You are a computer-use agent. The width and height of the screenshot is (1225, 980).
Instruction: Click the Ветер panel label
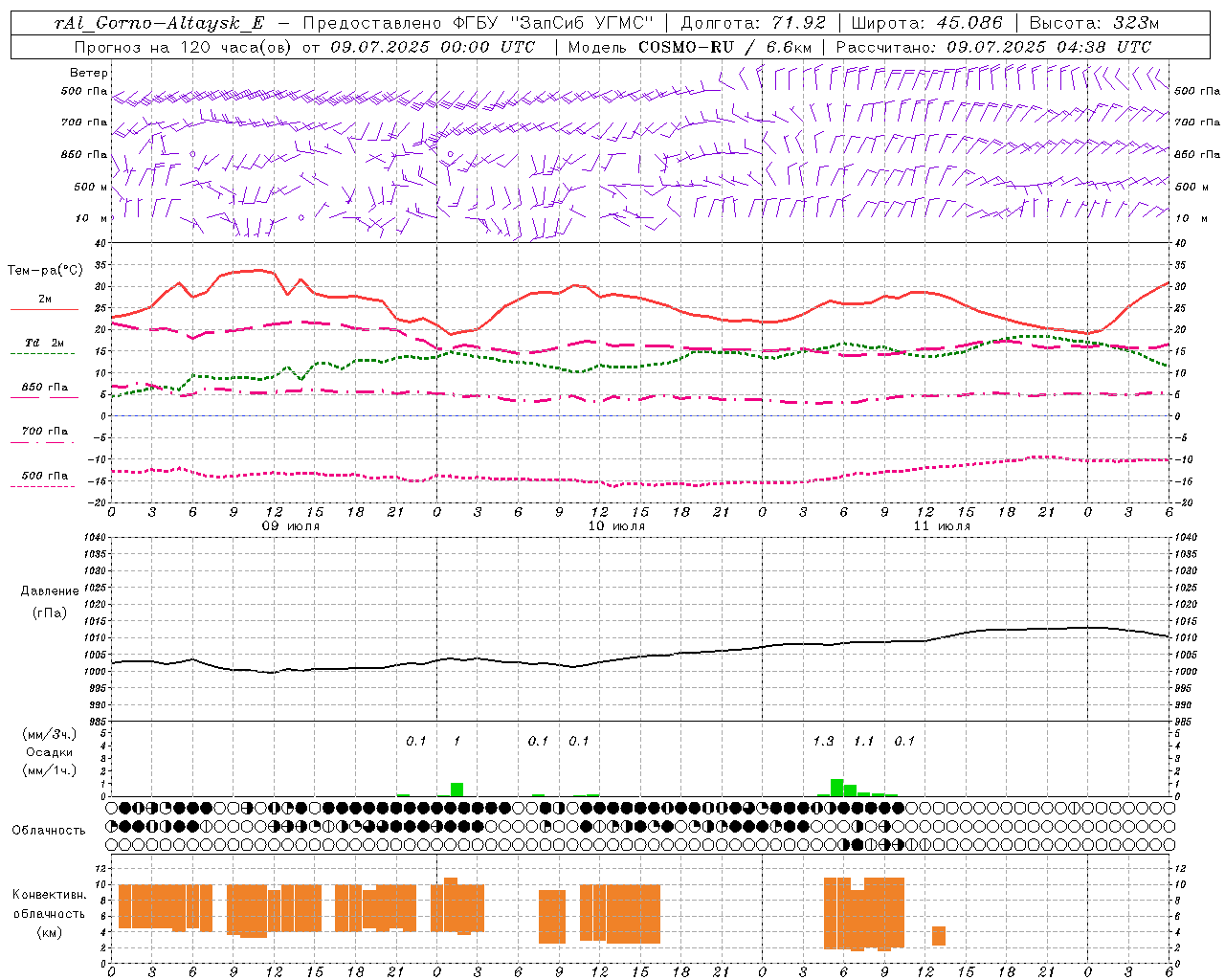point(89,73)
